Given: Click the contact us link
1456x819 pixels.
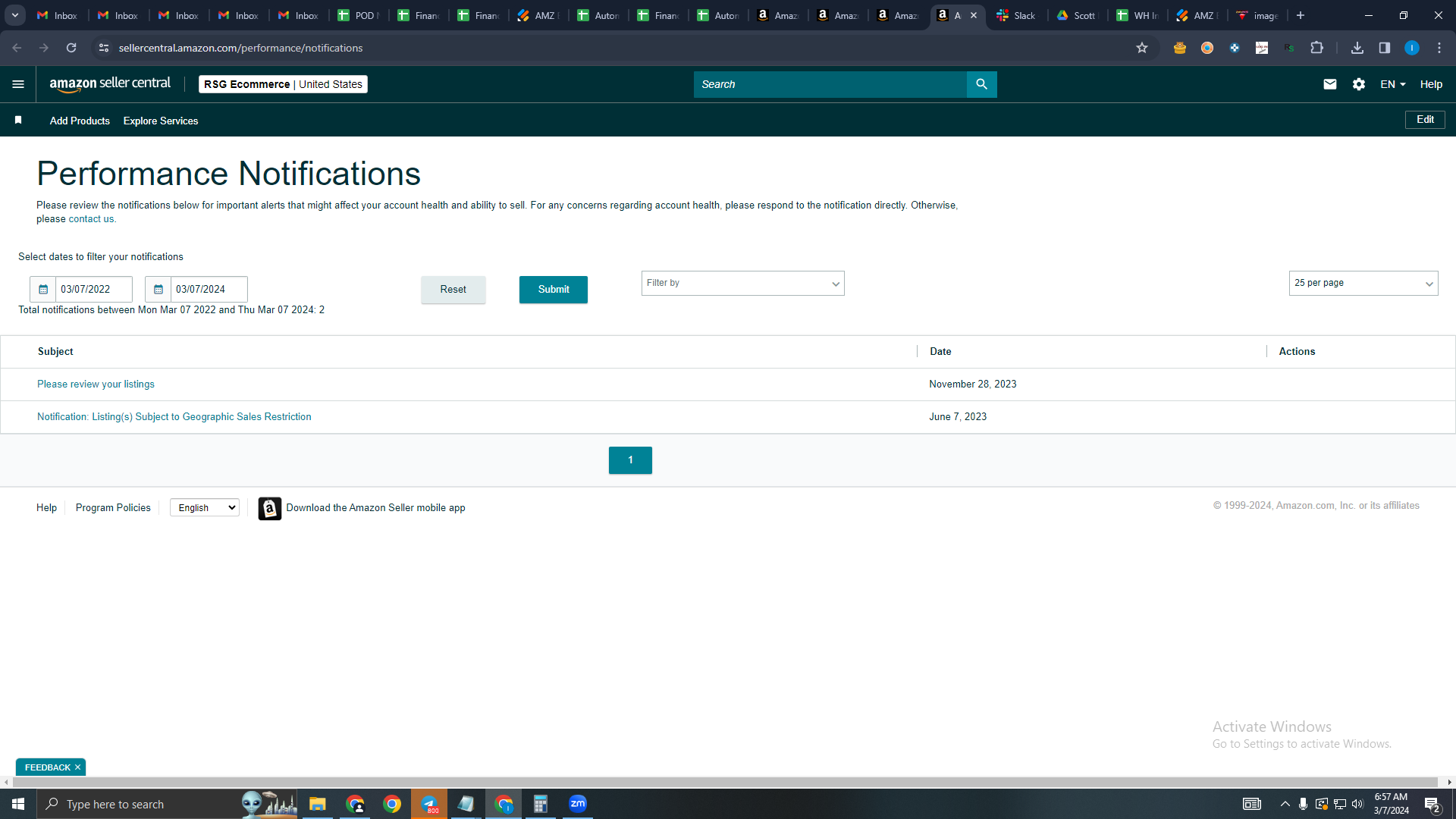Looking at the screenshot, I should [91, 219].
